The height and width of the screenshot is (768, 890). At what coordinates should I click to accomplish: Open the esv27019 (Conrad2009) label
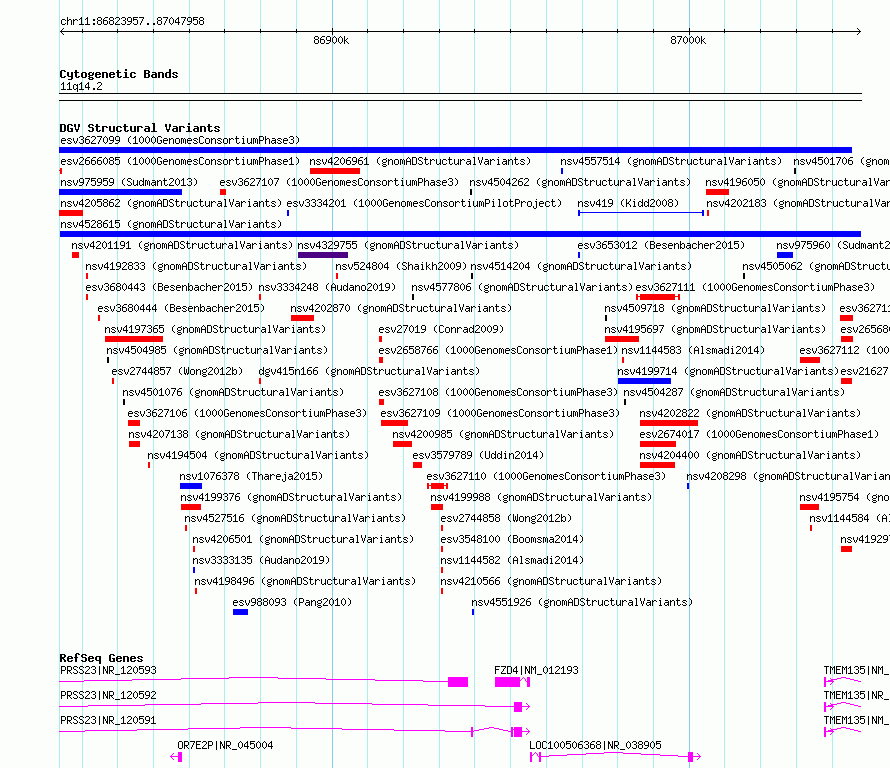tap(441, 329)
